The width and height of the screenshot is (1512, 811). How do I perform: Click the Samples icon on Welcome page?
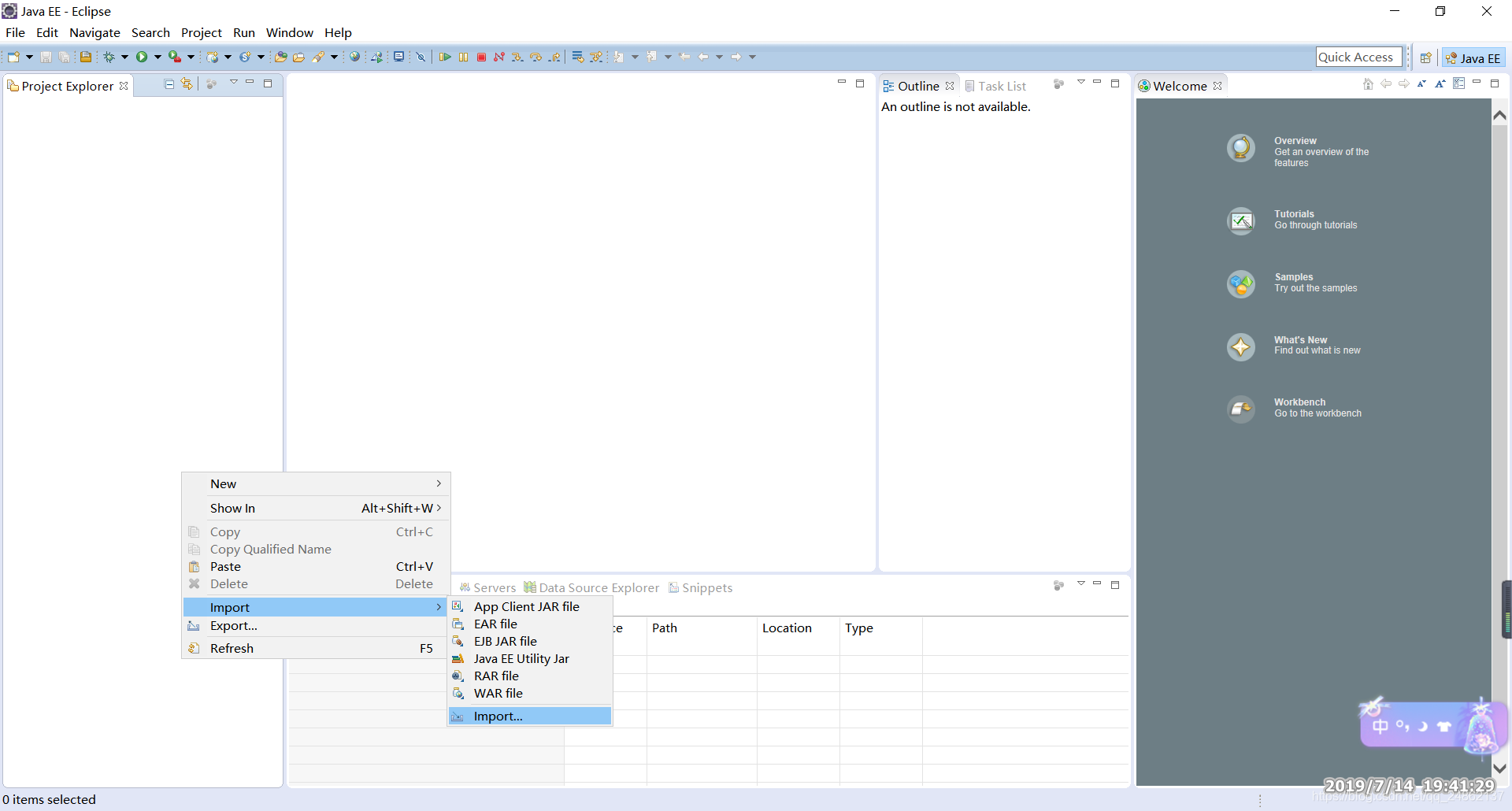[1241, 283]
